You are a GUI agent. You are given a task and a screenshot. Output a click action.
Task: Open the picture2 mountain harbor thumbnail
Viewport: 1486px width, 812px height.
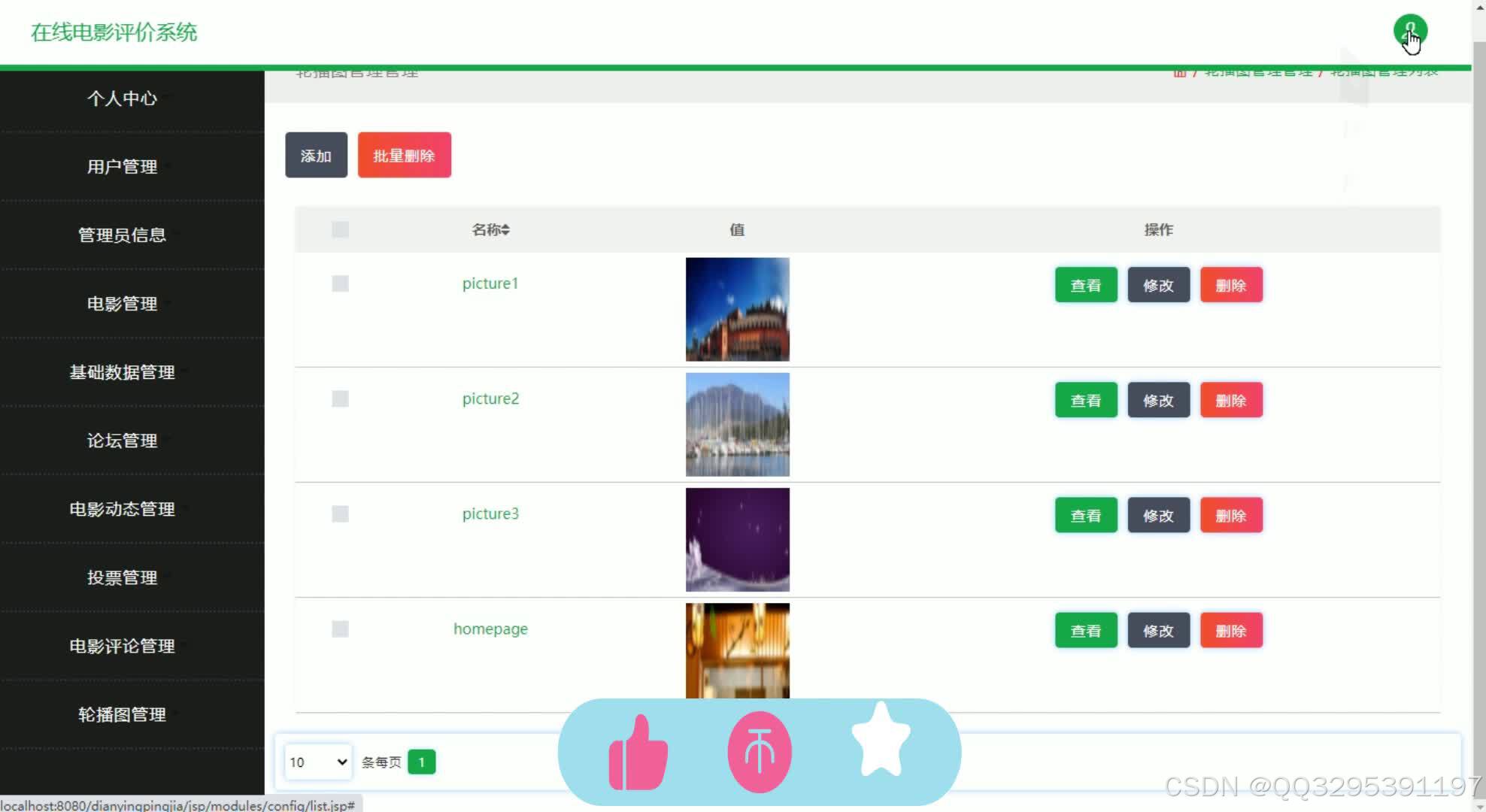(737, 424)
